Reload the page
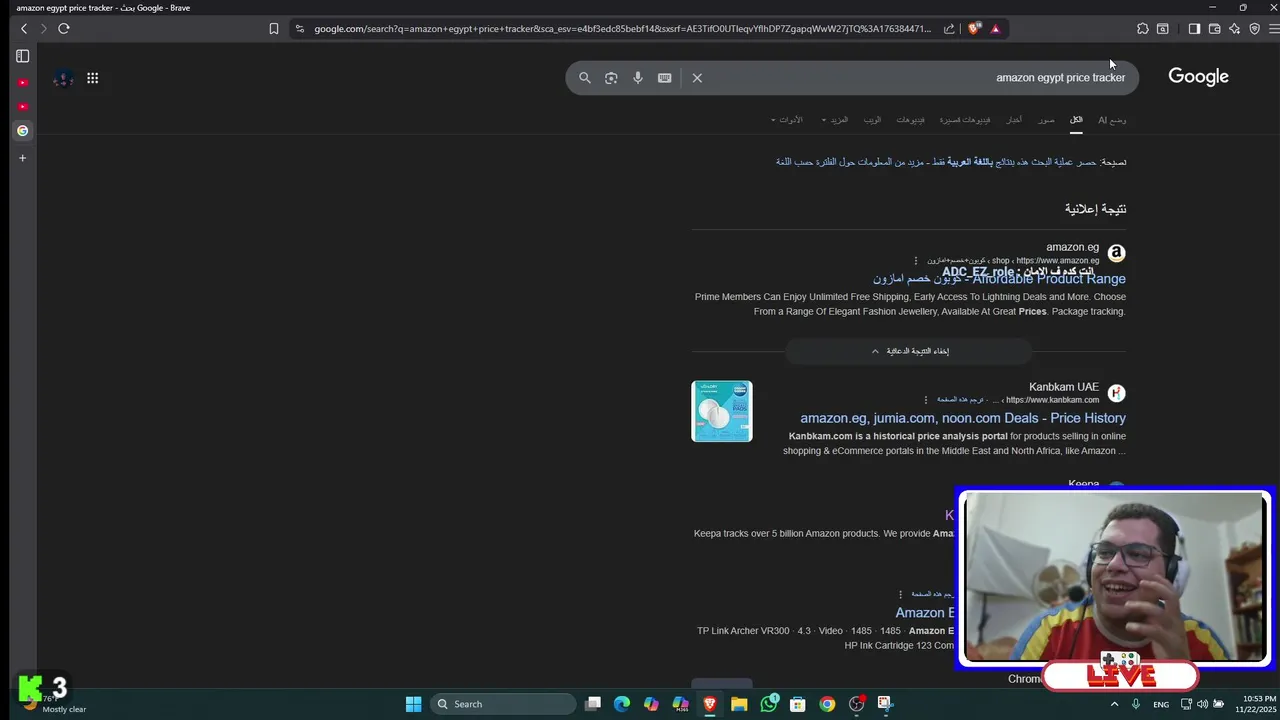 (64, 29)
